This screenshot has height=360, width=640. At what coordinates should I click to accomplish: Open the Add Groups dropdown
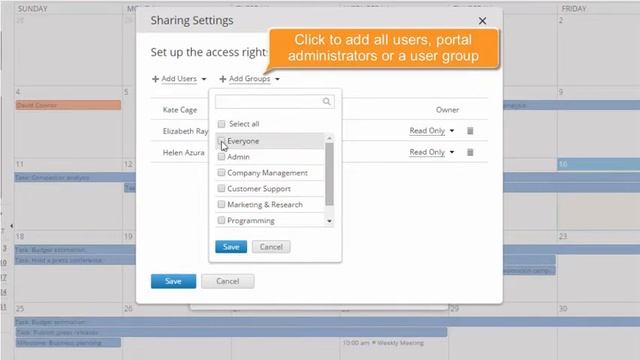coord(249,79)
